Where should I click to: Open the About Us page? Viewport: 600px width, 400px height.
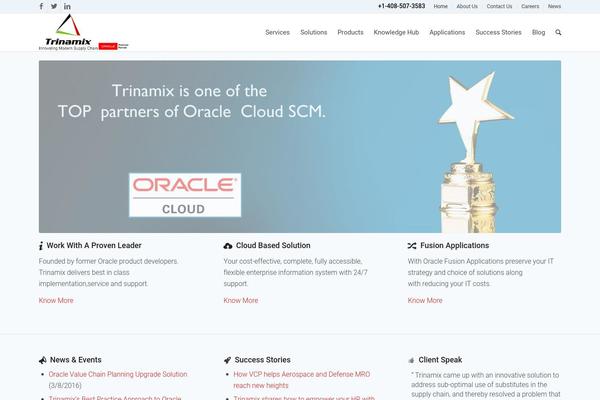click(x=467, y=7)
